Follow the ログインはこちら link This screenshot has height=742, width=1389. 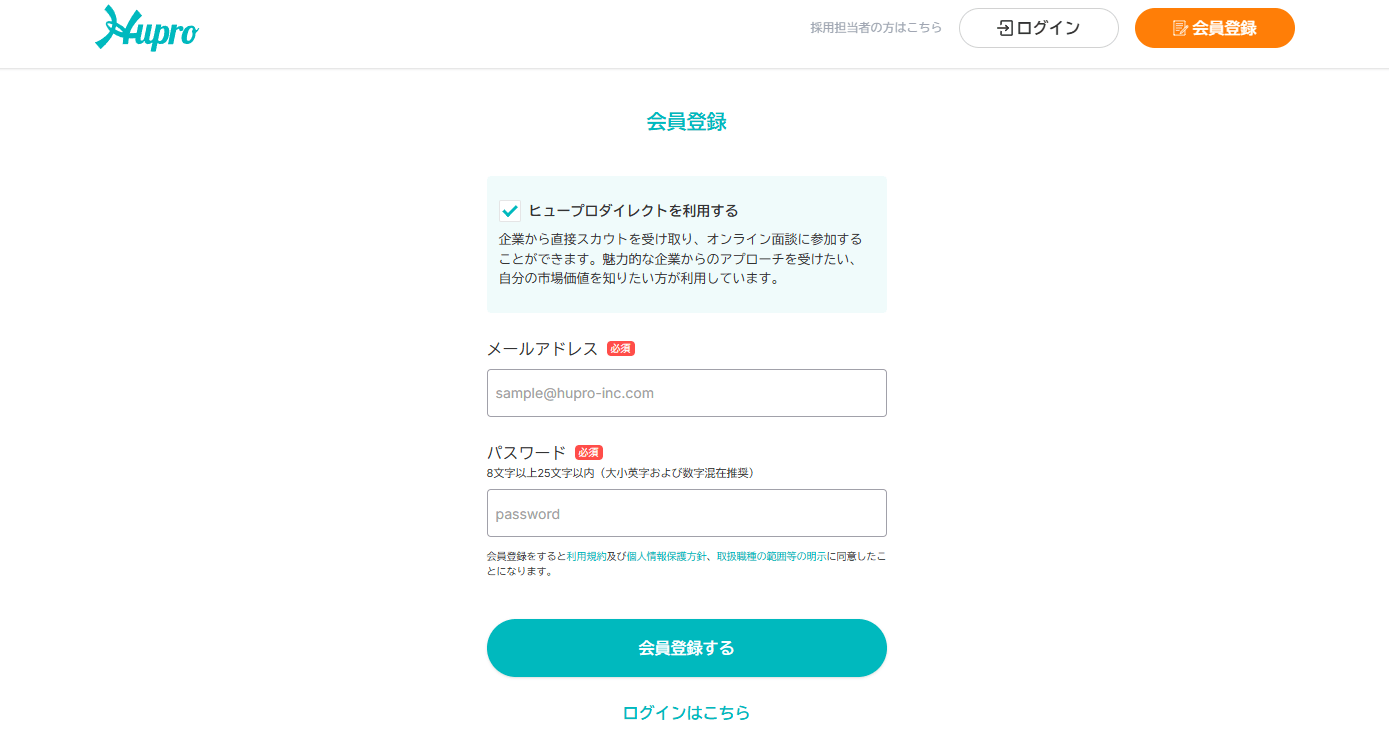pos(686,713)
